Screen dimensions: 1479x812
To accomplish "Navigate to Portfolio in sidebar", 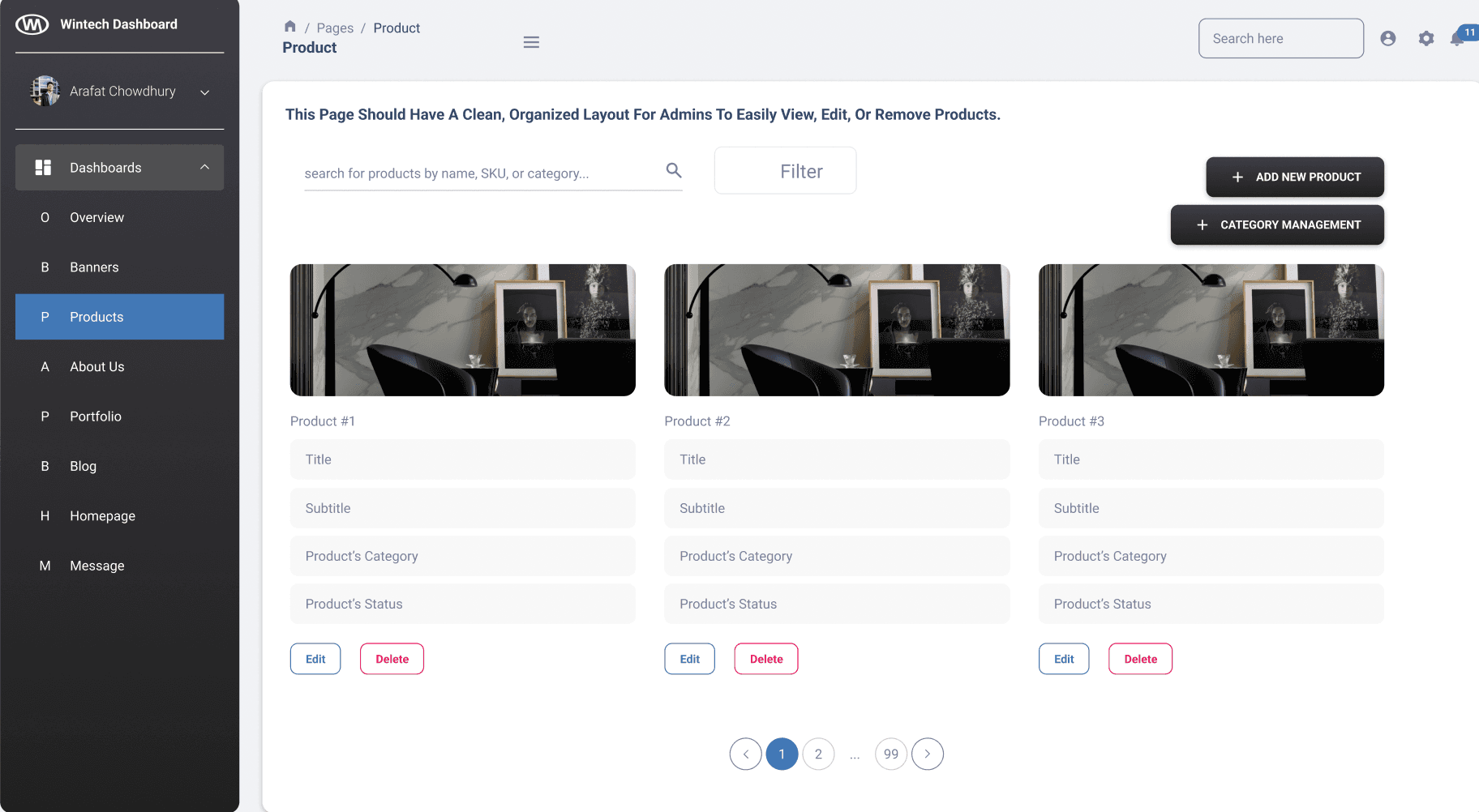I will [95, 417].
